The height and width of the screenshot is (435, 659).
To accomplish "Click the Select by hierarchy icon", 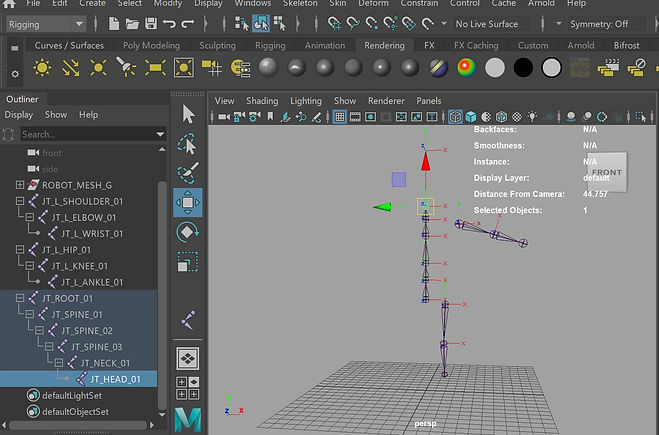I will (x=242, y=24).
